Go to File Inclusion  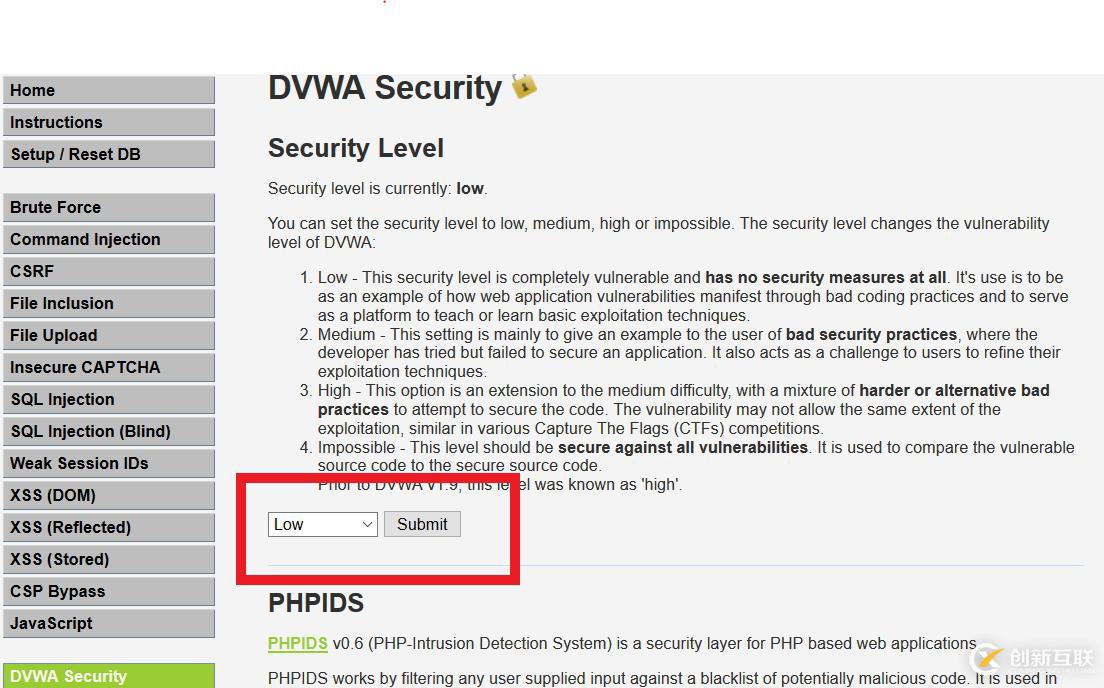(108, 303)
